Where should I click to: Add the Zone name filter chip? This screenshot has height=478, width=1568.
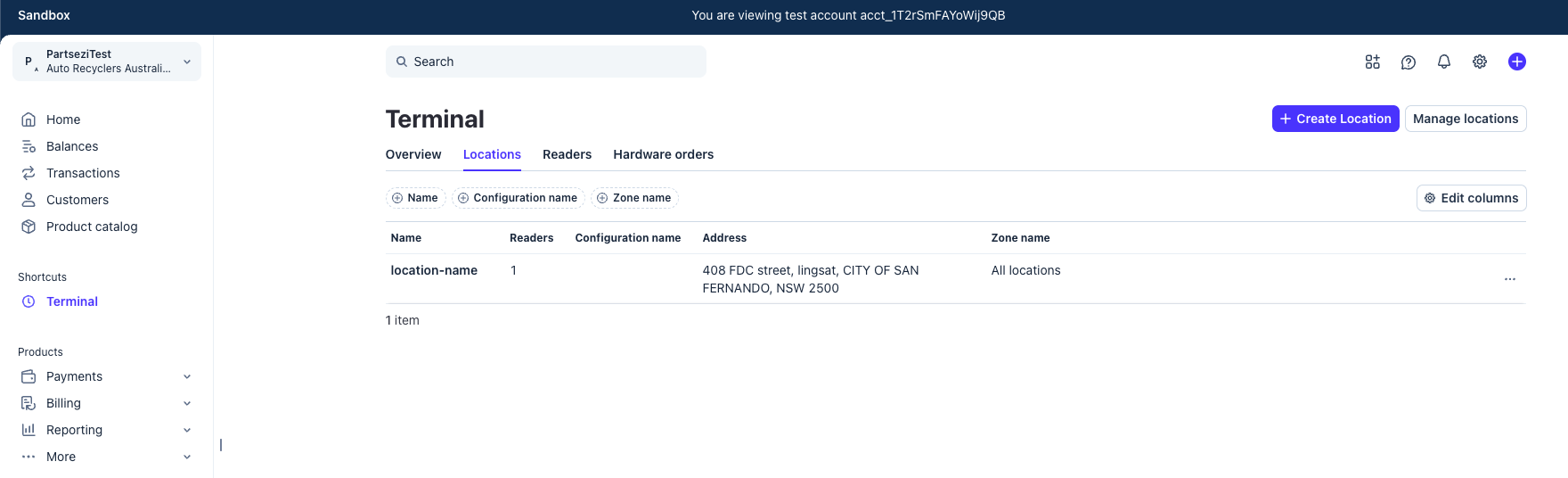[x=634, y=198]
